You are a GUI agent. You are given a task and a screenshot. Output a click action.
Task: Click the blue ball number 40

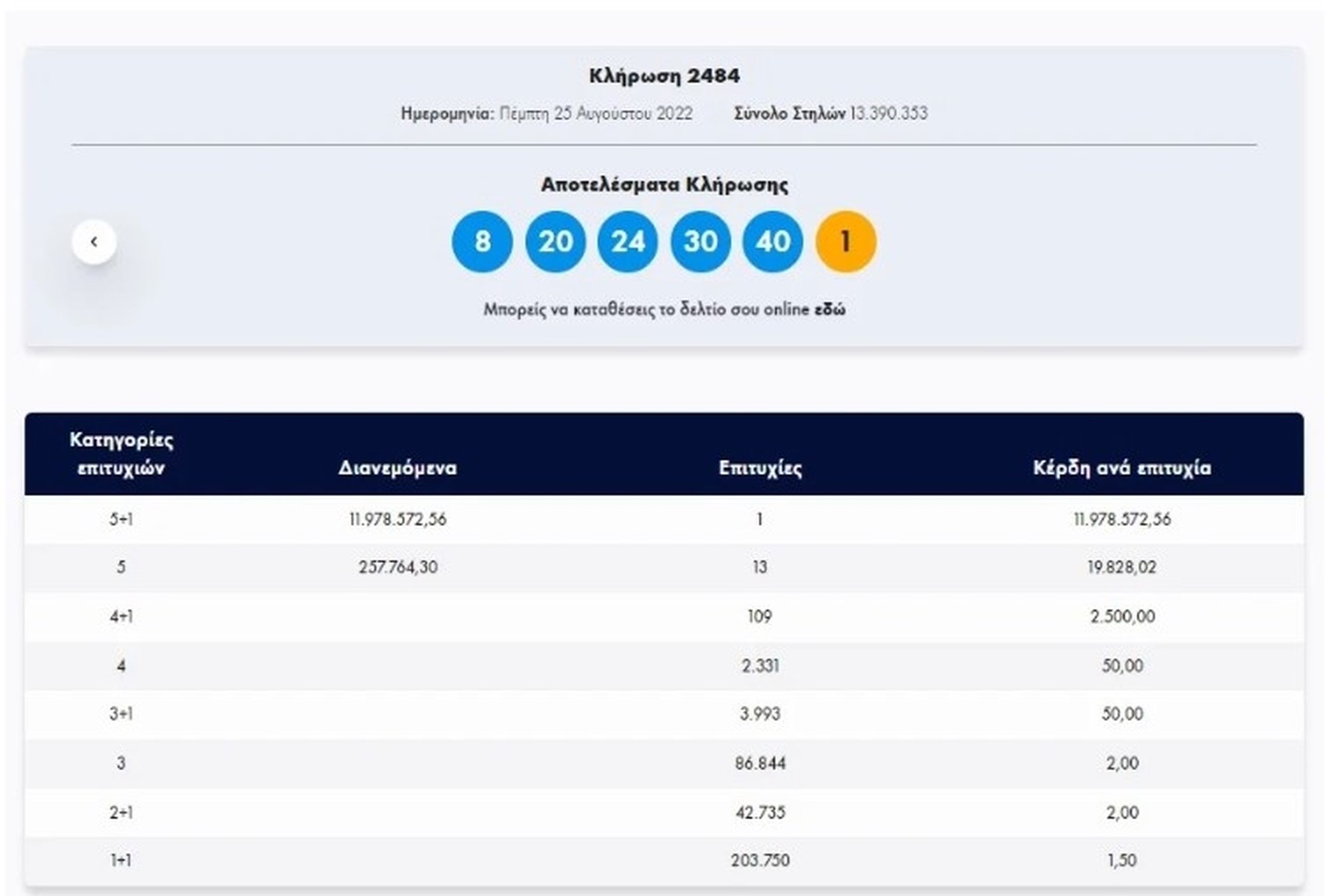point(773,241)
